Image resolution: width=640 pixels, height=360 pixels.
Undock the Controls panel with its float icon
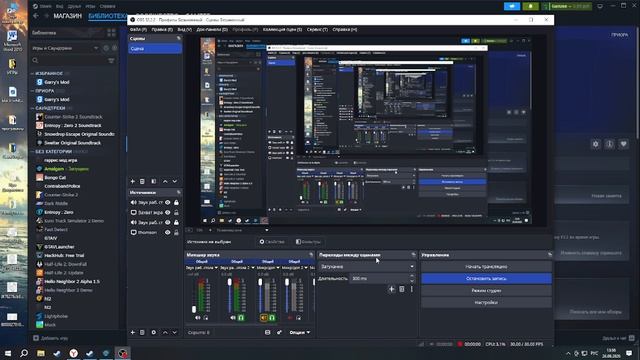(x=550, y=255)
